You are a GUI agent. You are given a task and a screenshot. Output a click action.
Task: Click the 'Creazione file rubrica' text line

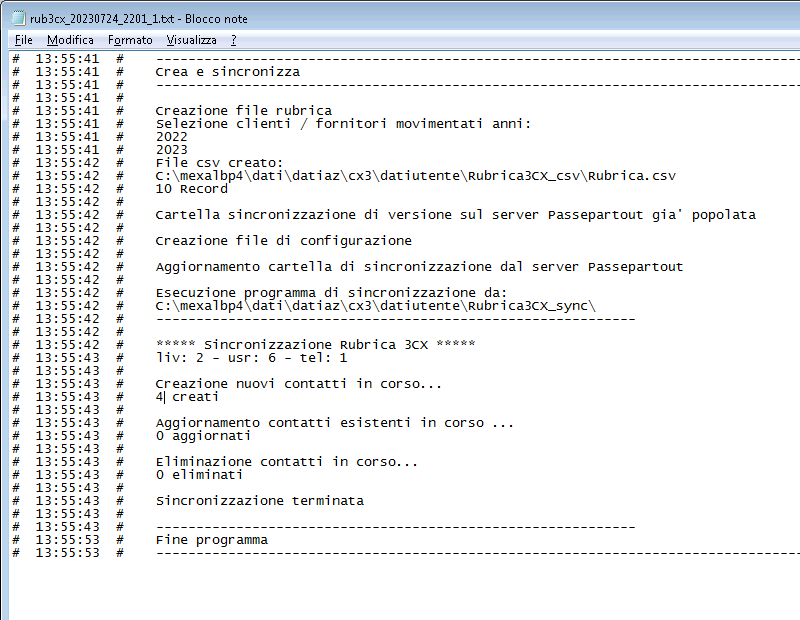(243, 111)
